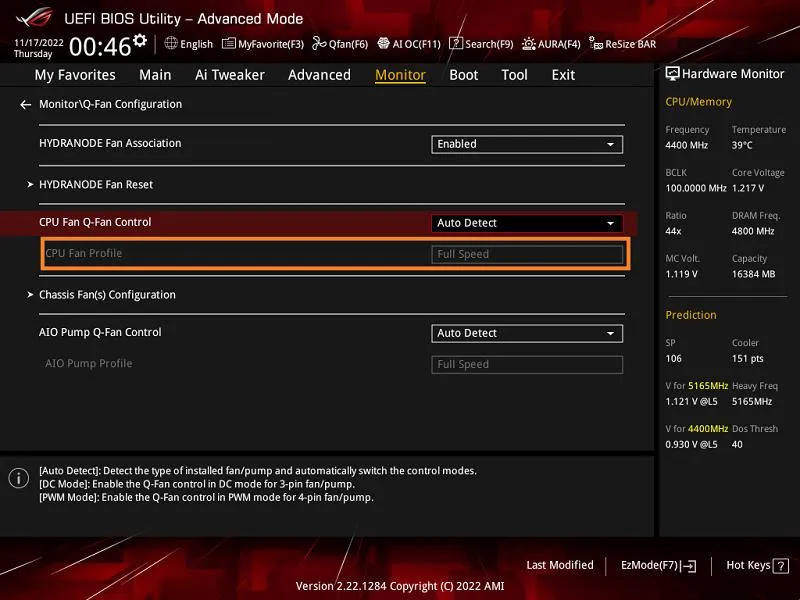Click the Monitor\Q-Fan Configuration breadcrumb

click(x=110, y=104)
